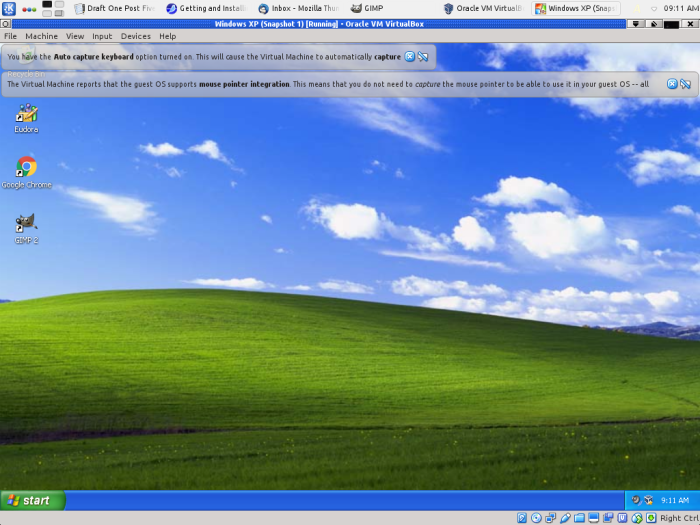
Task: Switch to the GIMP task
Action: pos(367,8)
